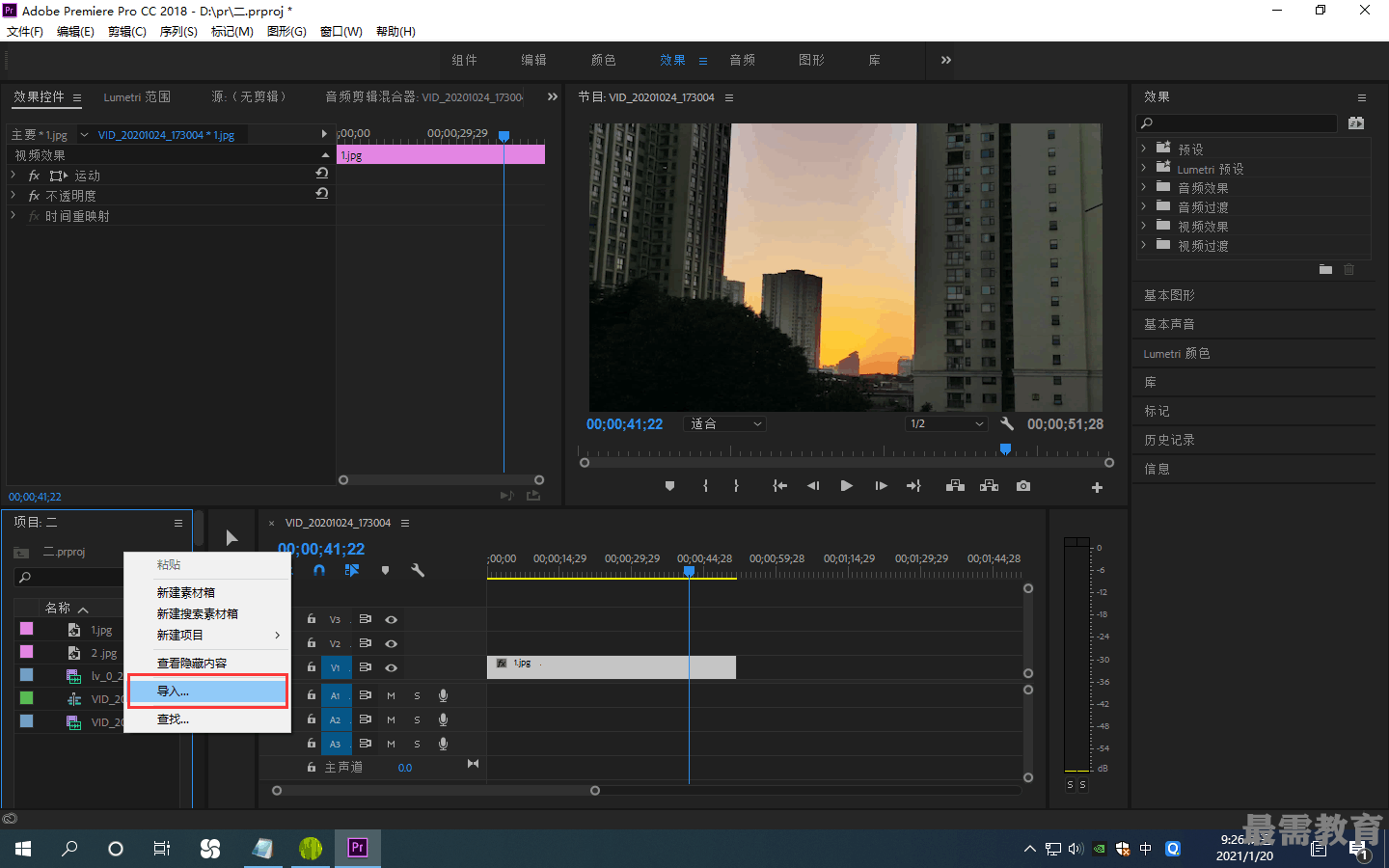Choose 导入... from context menu

[x=208, y=691]
